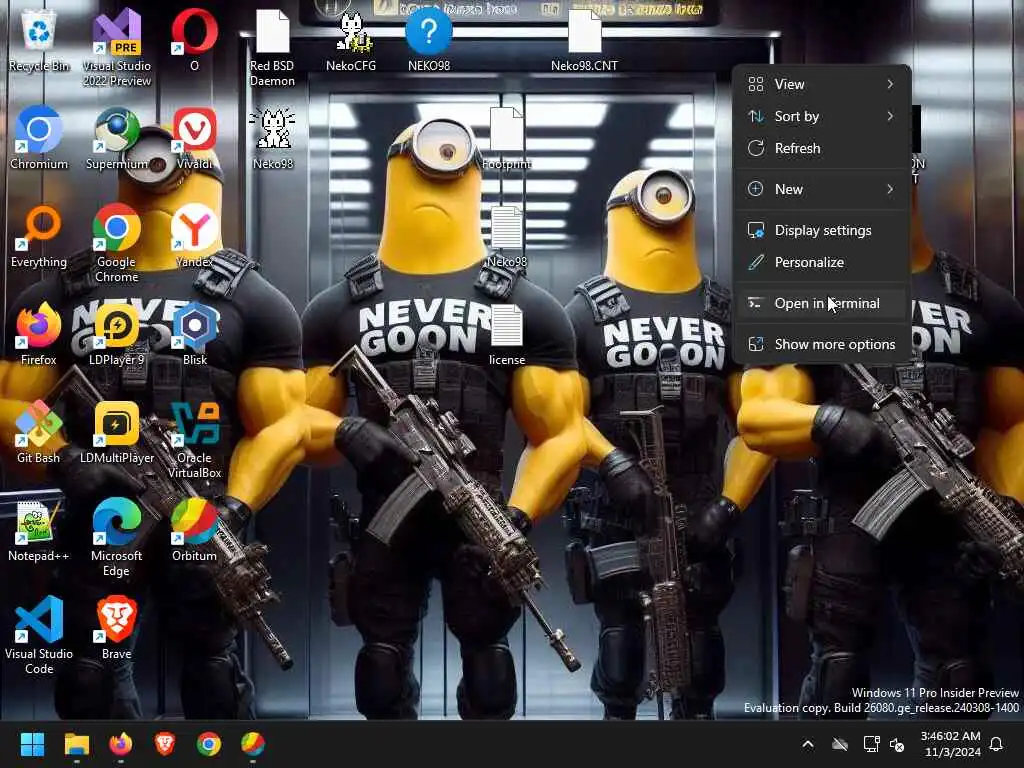Image resolution: width=1024 pixels, height=768 pixels.
Task: Open the New submenu
Action: [821, 189]
